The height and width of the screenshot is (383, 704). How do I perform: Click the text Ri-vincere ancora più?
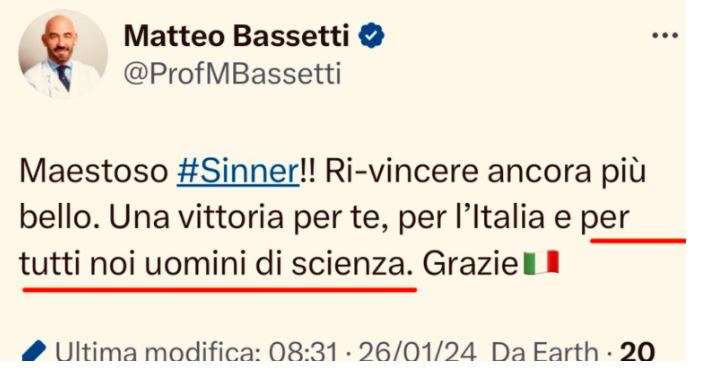tap(485, 172)
